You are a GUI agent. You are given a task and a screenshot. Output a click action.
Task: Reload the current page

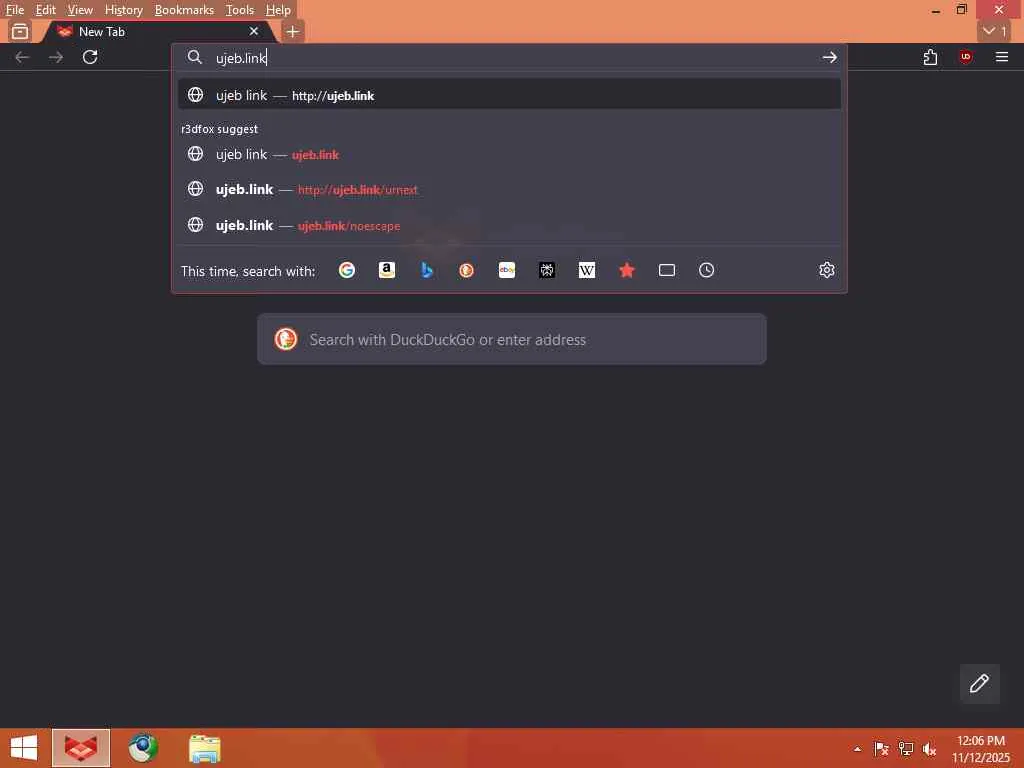pos(90,57)
